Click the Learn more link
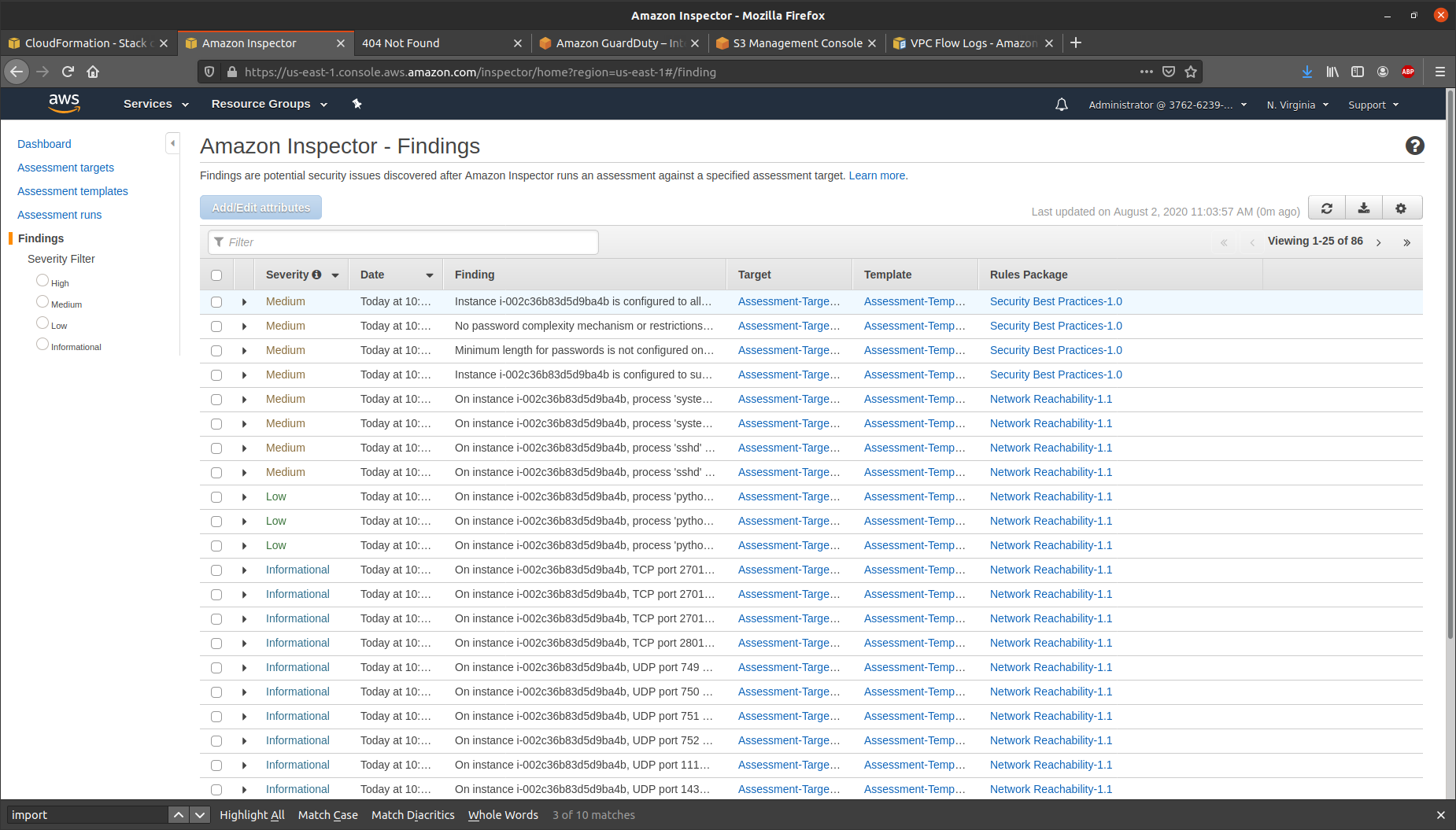The height and width of the screenshot is (830, 1456). (877, 175)
